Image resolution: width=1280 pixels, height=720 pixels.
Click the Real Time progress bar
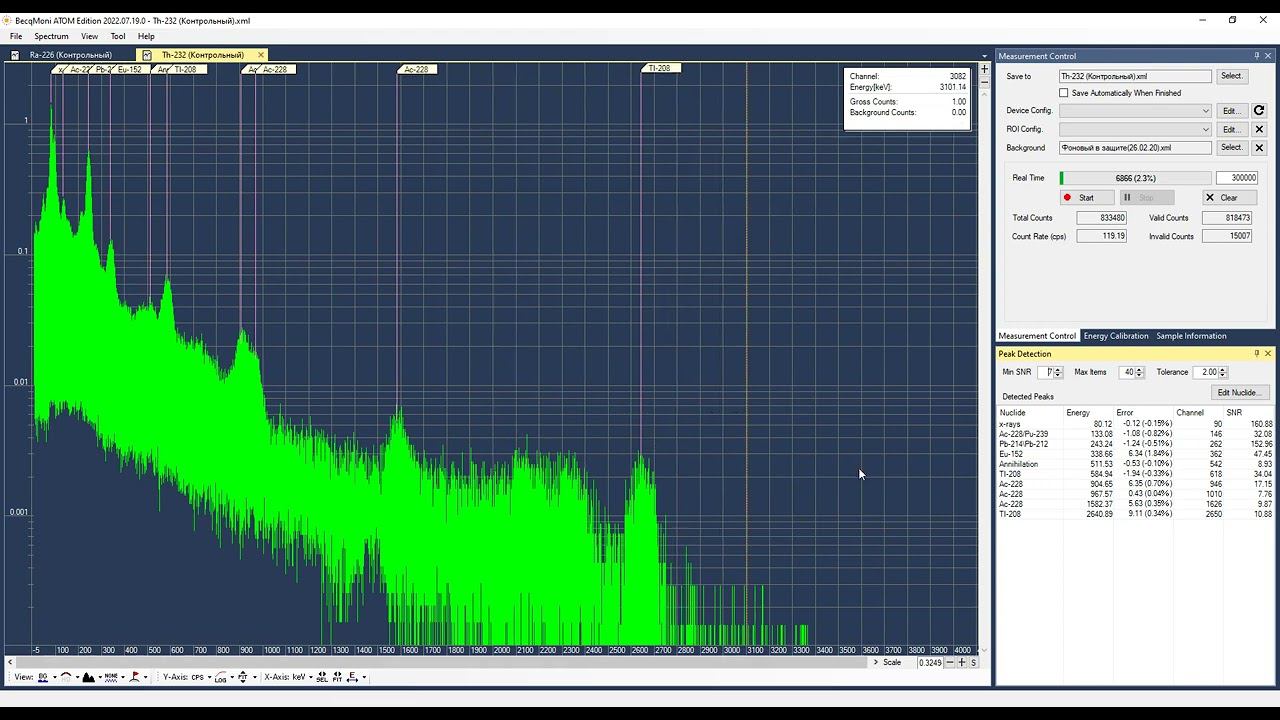pos(1135,178)
